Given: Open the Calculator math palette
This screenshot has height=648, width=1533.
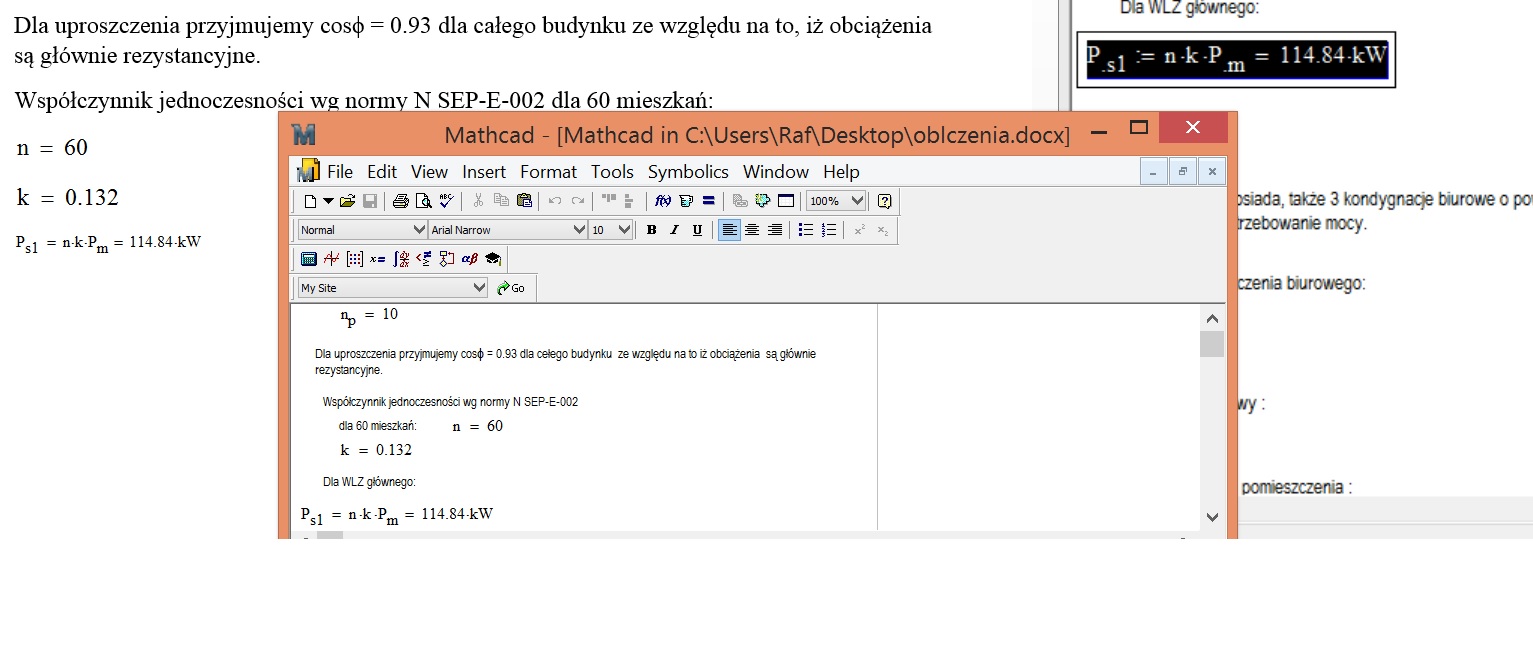Looking at the screenshot, I should [309, 259].
